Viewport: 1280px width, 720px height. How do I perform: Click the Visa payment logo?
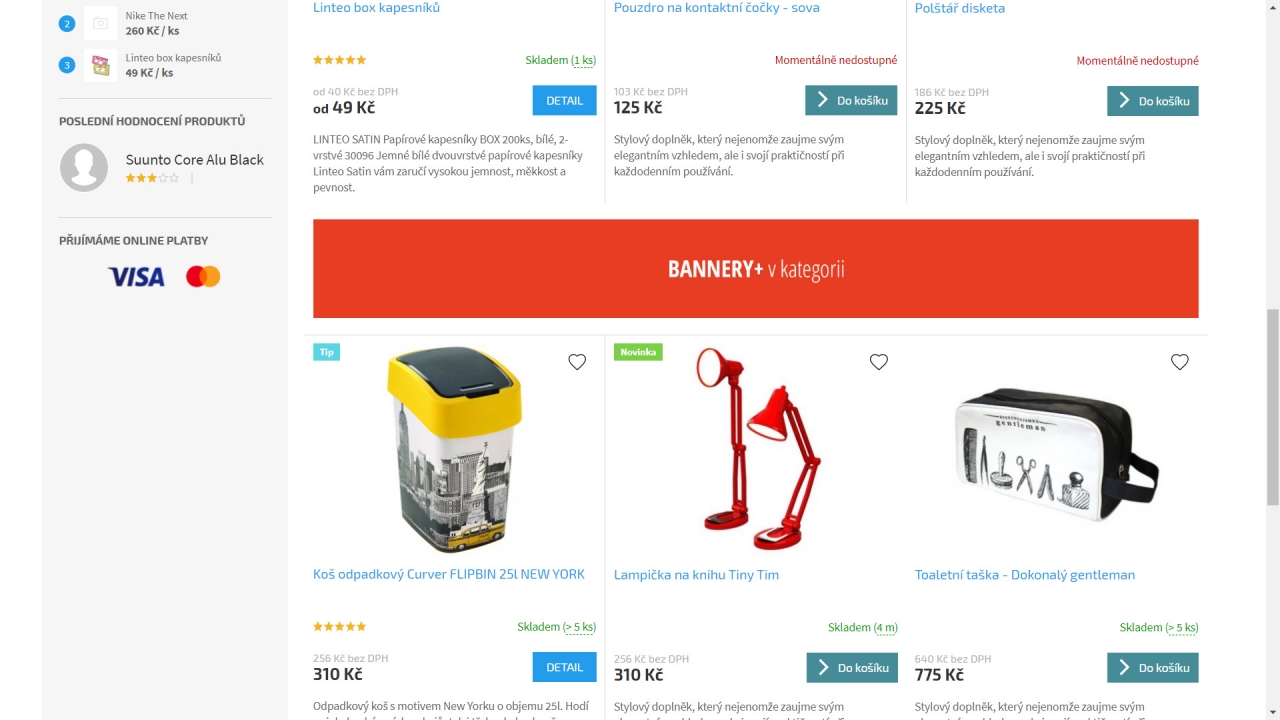click(136, 277)
